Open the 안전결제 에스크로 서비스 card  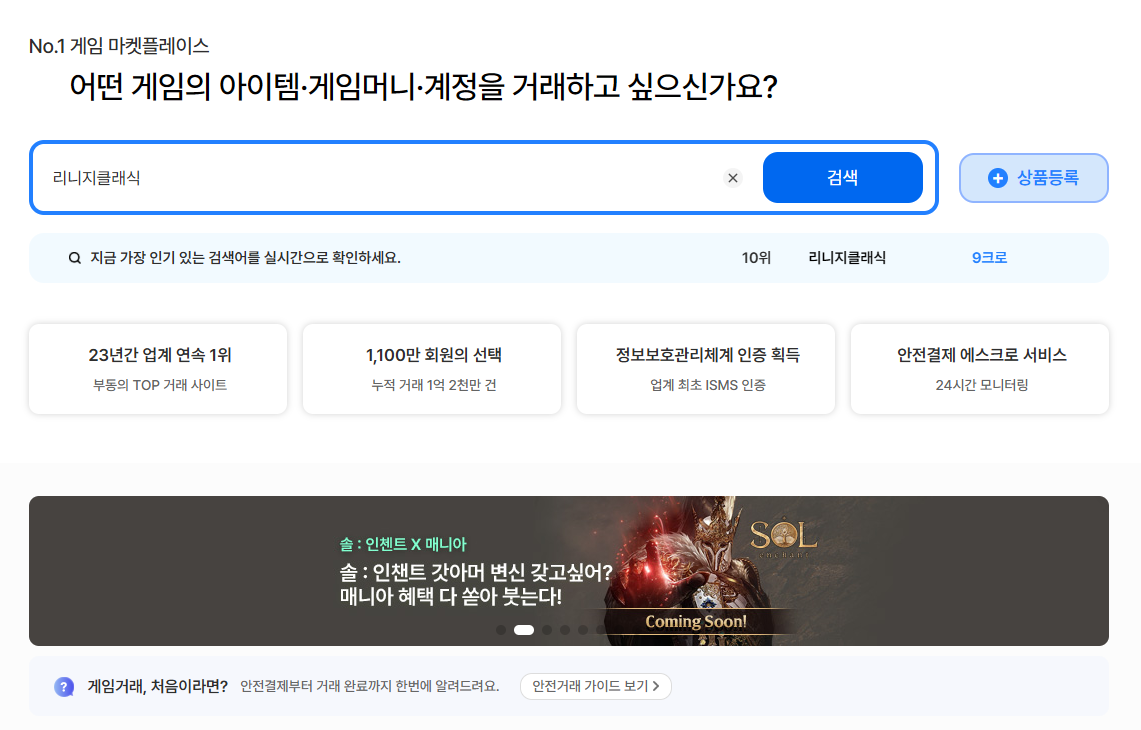click(x=980, y=369)
